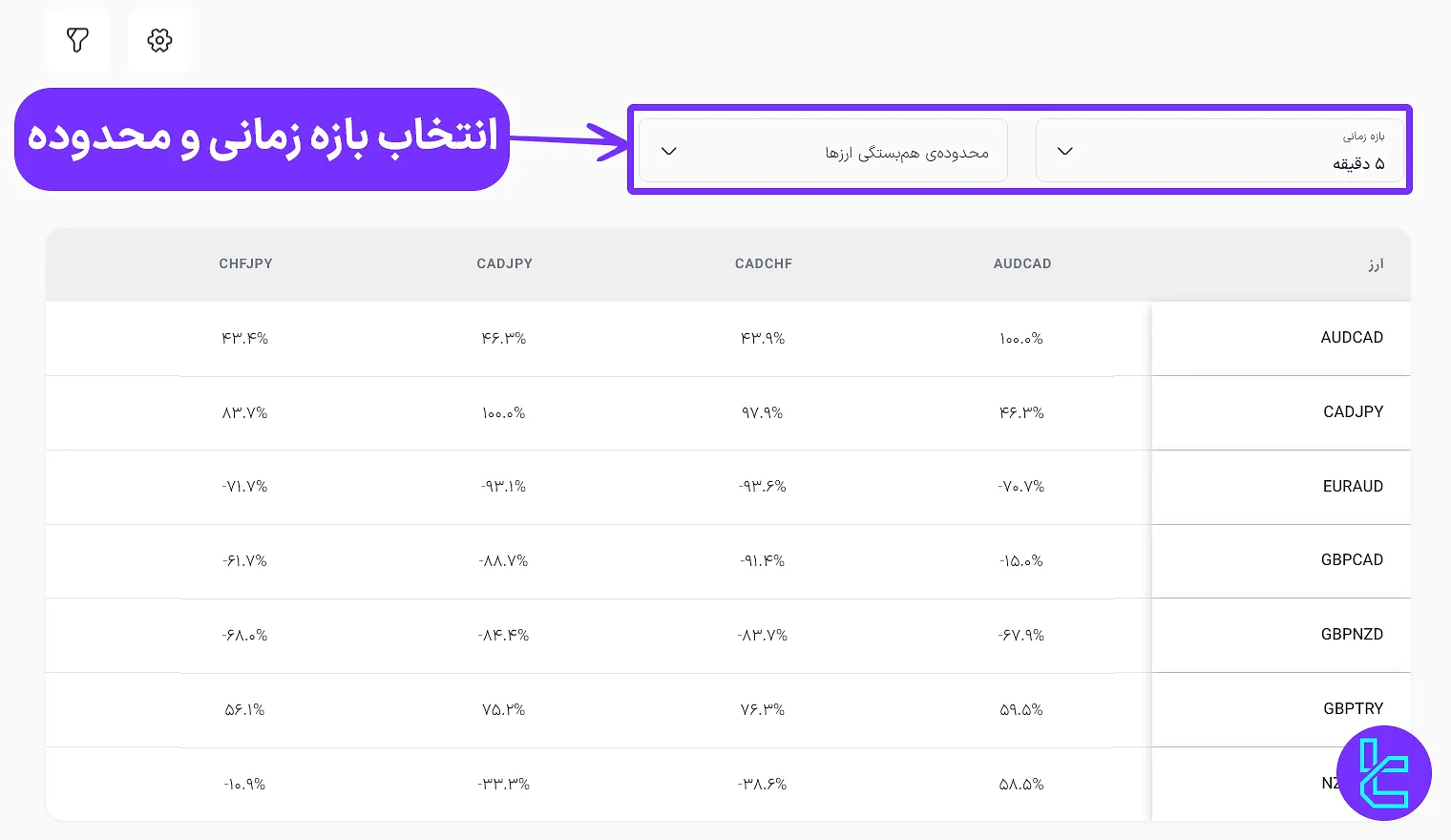Click the chevron on the timeframe selector
The width and height of the screenshot is (1451, 840).
1064,151
